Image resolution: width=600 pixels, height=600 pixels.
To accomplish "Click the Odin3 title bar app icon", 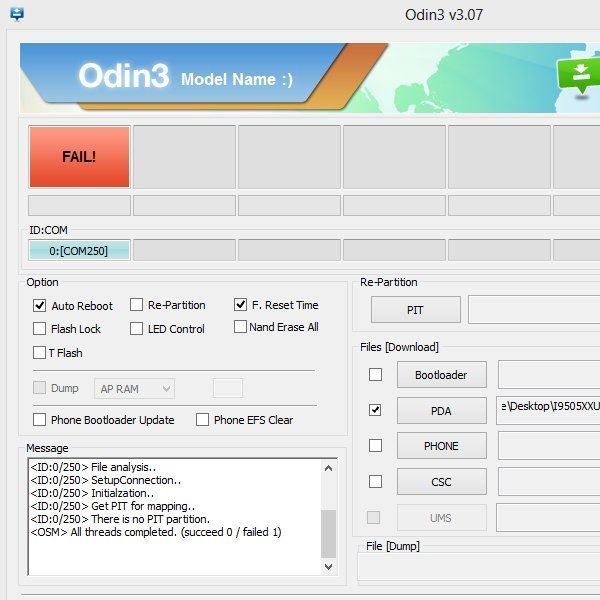I will coord(17,14).
